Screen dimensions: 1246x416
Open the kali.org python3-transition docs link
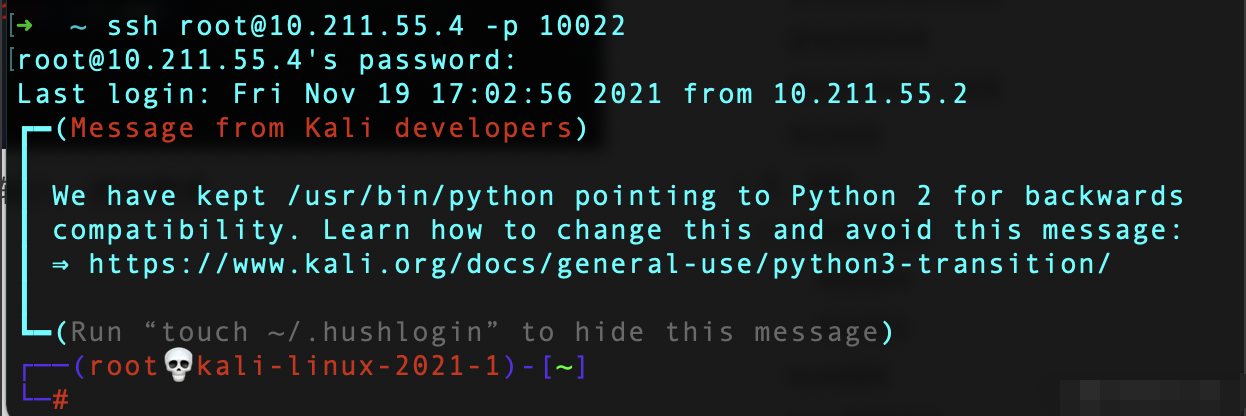click(599, 265)
